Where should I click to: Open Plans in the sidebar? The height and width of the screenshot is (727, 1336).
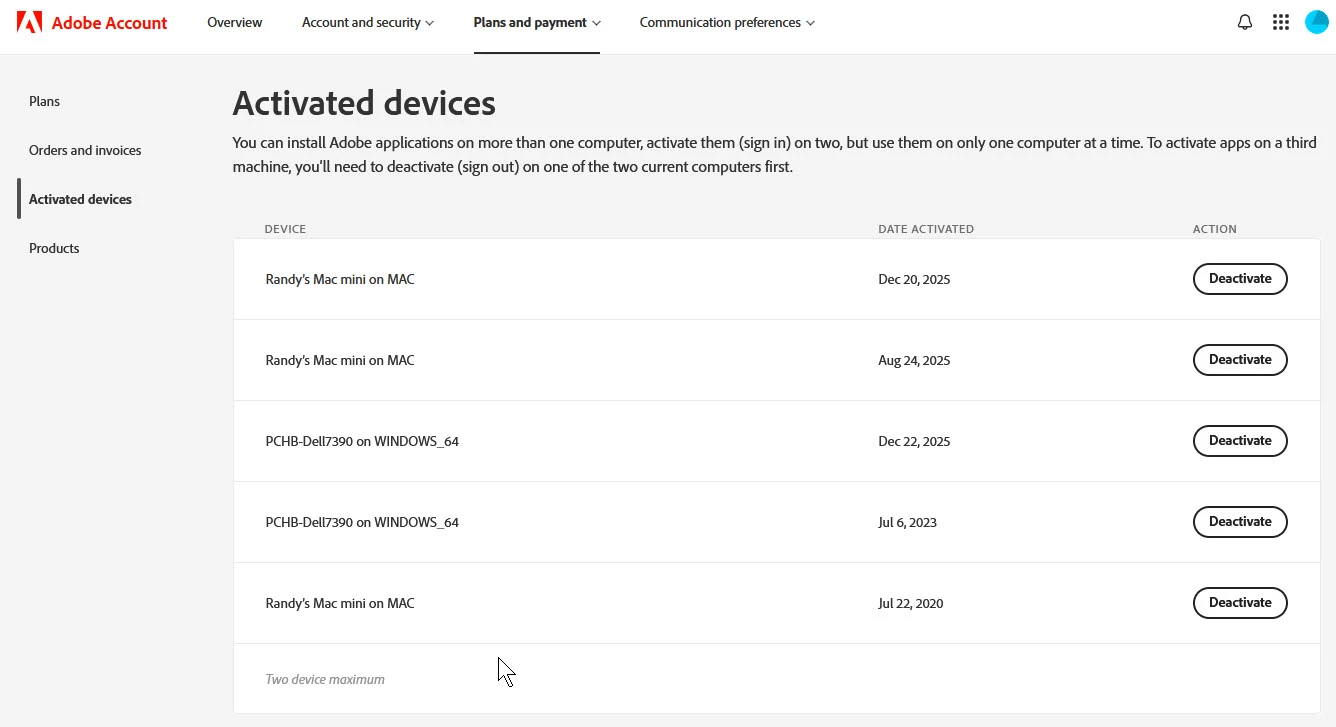tap(44, 101)
